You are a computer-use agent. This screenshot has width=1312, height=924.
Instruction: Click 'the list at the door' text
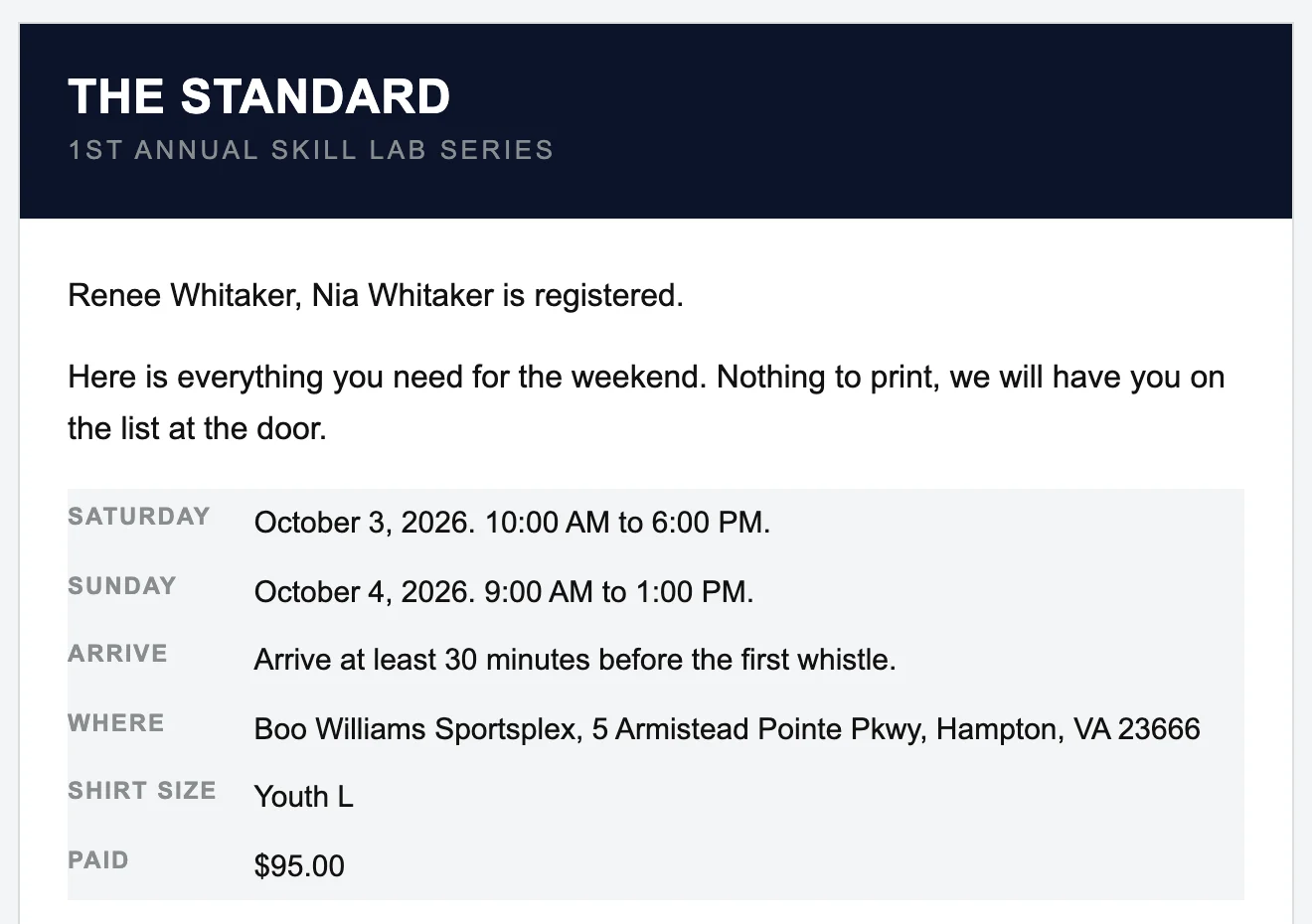197,428
